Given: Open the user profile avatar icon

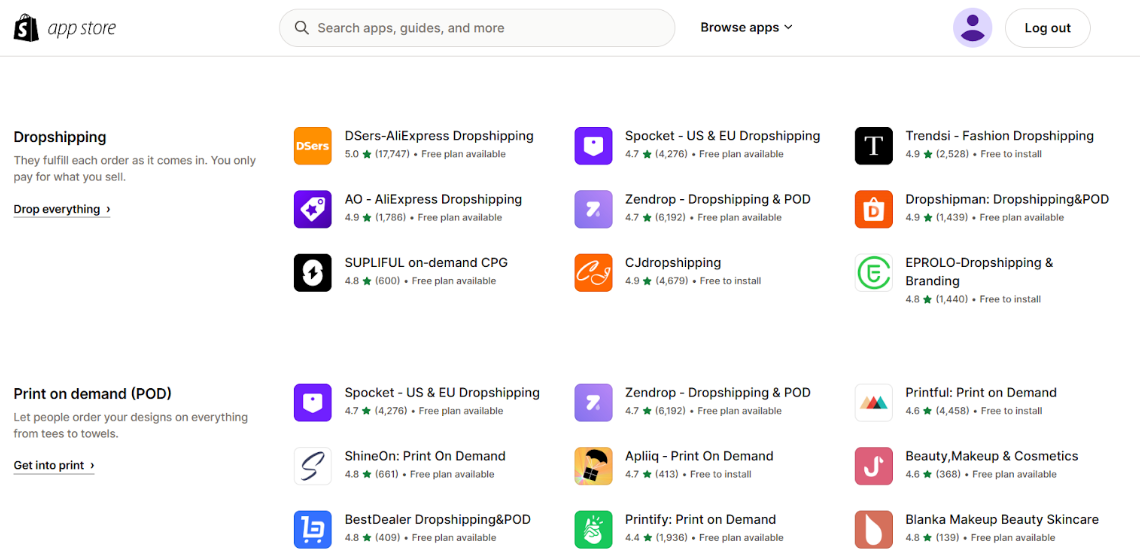Looking at the screenshot, I should click(972, 28).
